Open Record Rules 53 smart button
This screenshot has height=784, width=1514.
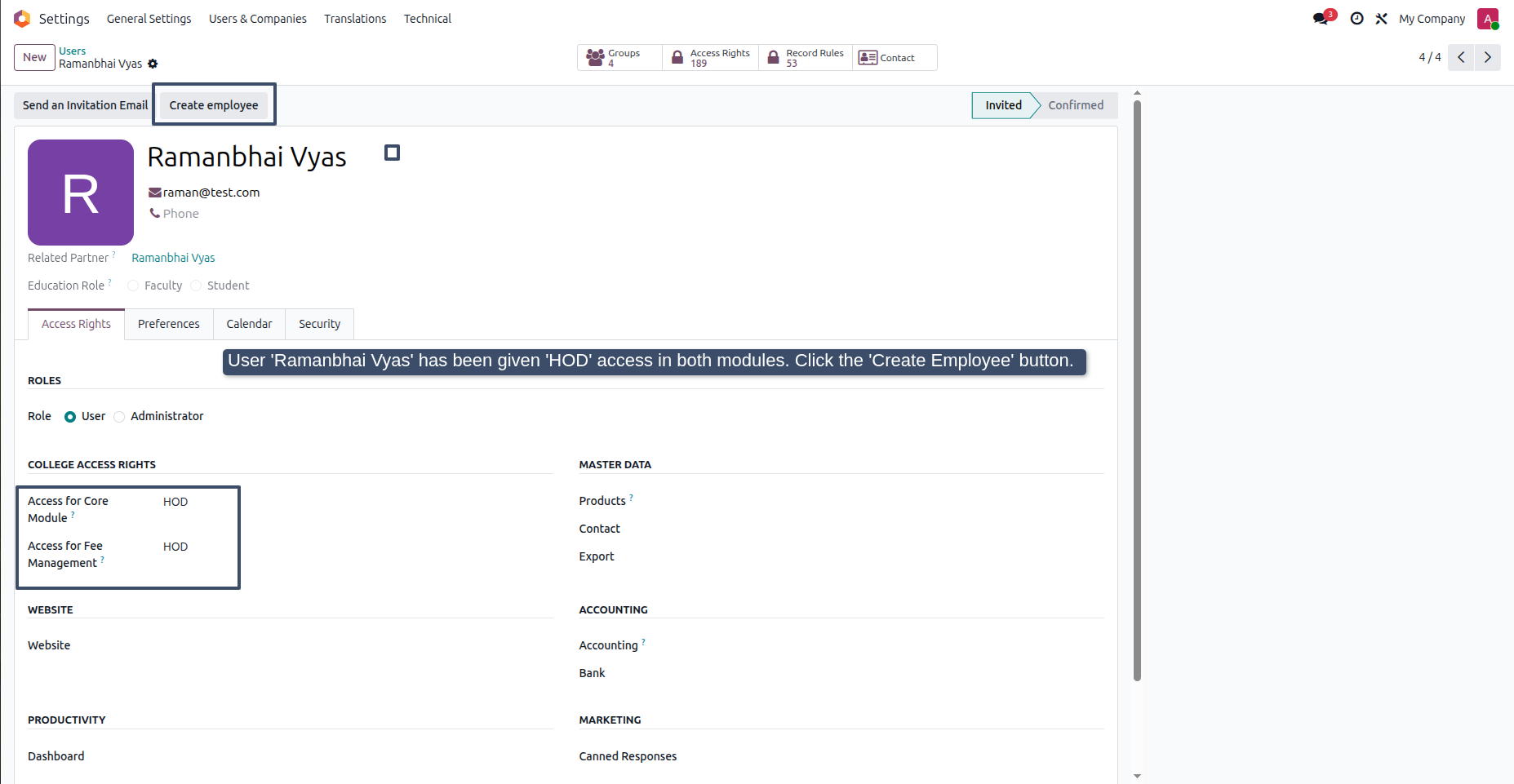pyautogui.click(x=806, y=57)
